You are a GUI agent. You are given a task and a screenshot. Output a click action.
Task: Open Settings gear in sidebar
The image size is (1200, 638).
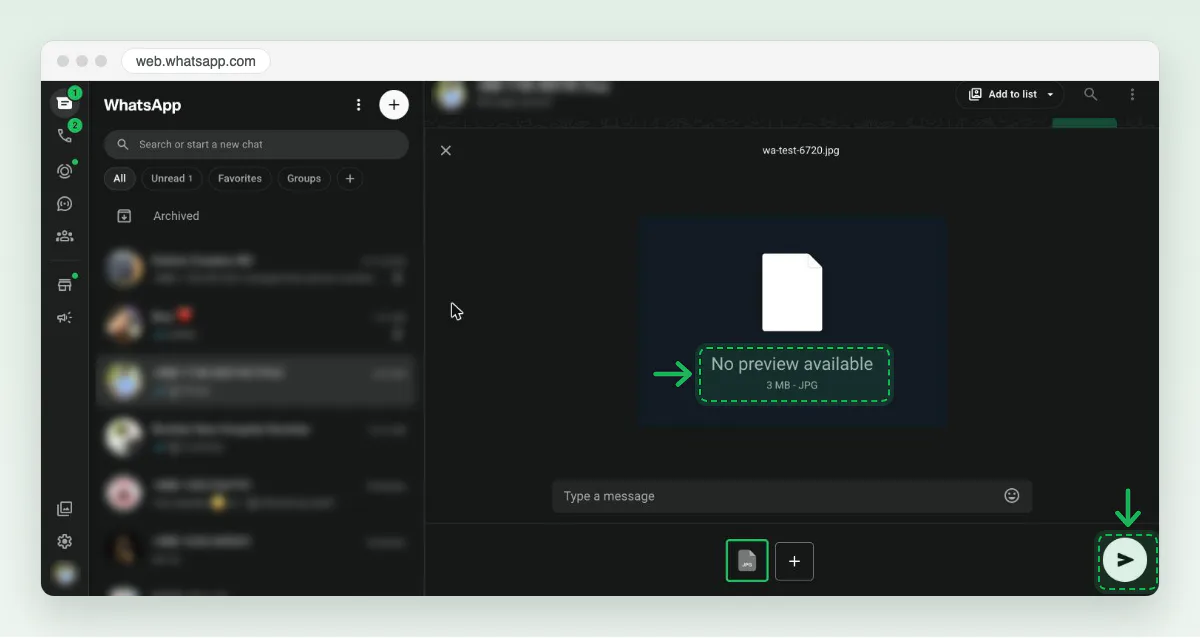[x=65, y=541]
